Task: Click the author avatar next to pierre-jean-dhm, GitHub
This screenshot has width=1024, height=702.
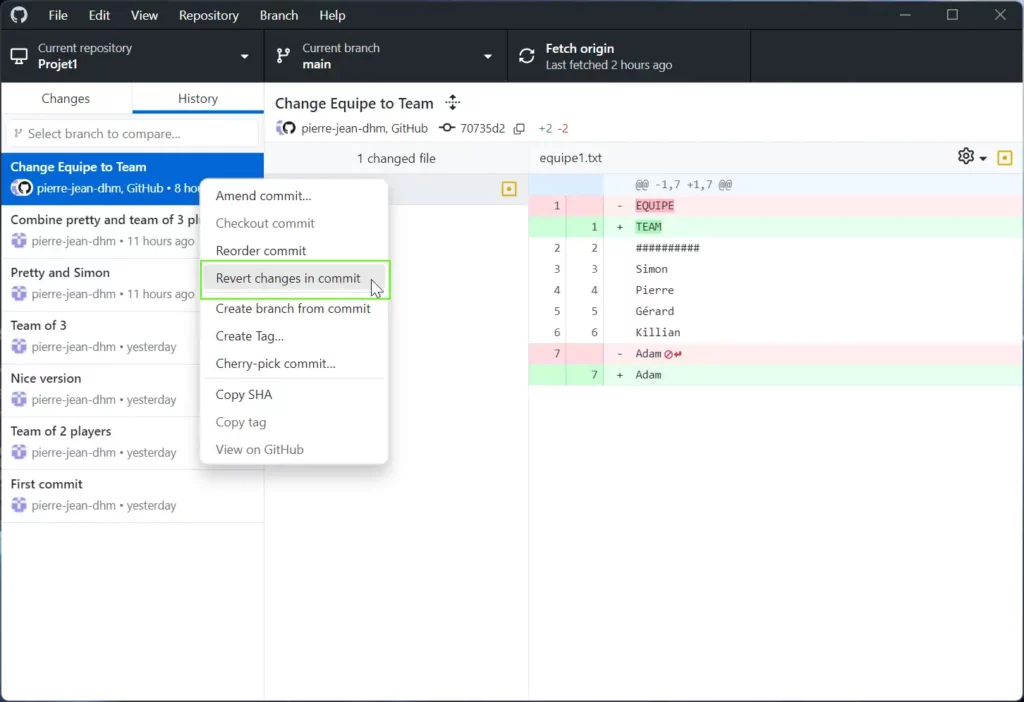Action: point(285,128)
